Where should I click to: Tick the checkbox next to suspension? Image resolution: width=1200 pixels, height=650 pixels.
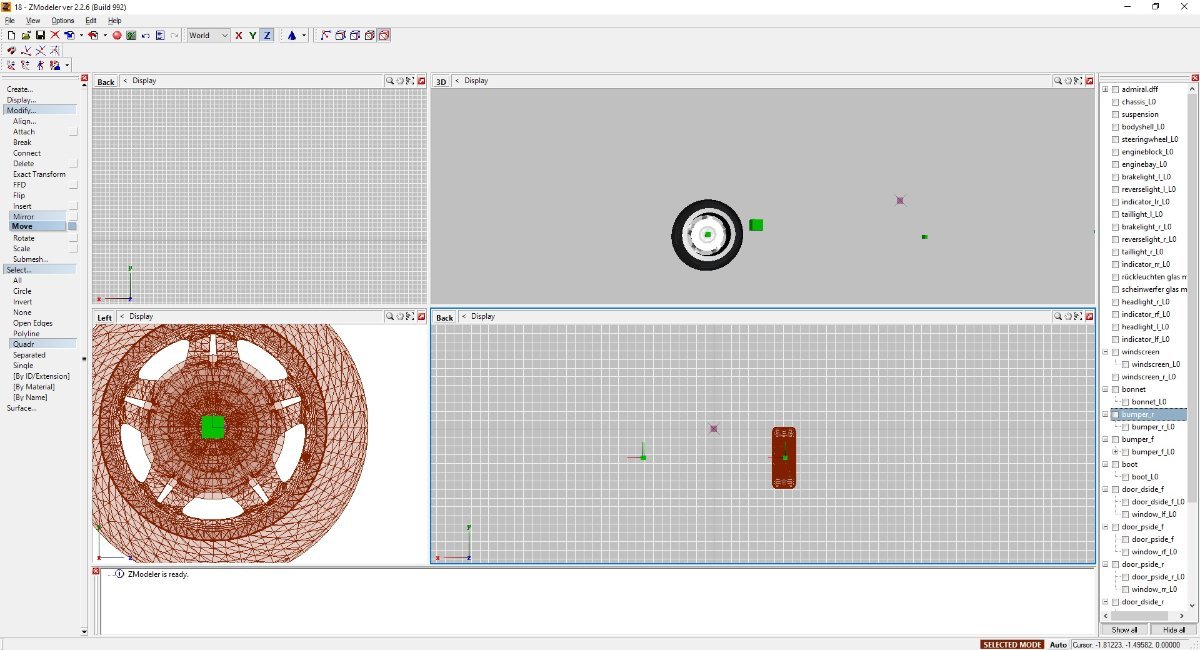coord(1115,114)
